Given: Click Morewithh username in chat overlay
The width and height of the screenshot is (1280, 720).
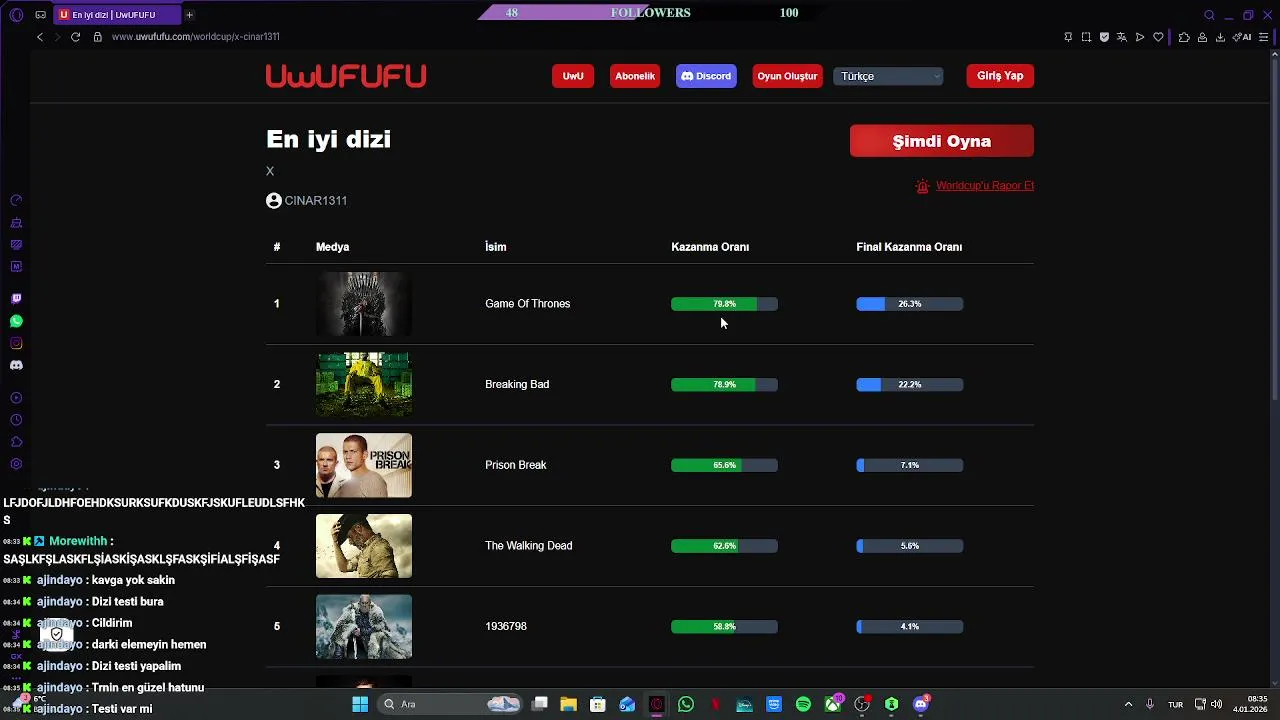Looking at the screenshot, I should (78, 541).
